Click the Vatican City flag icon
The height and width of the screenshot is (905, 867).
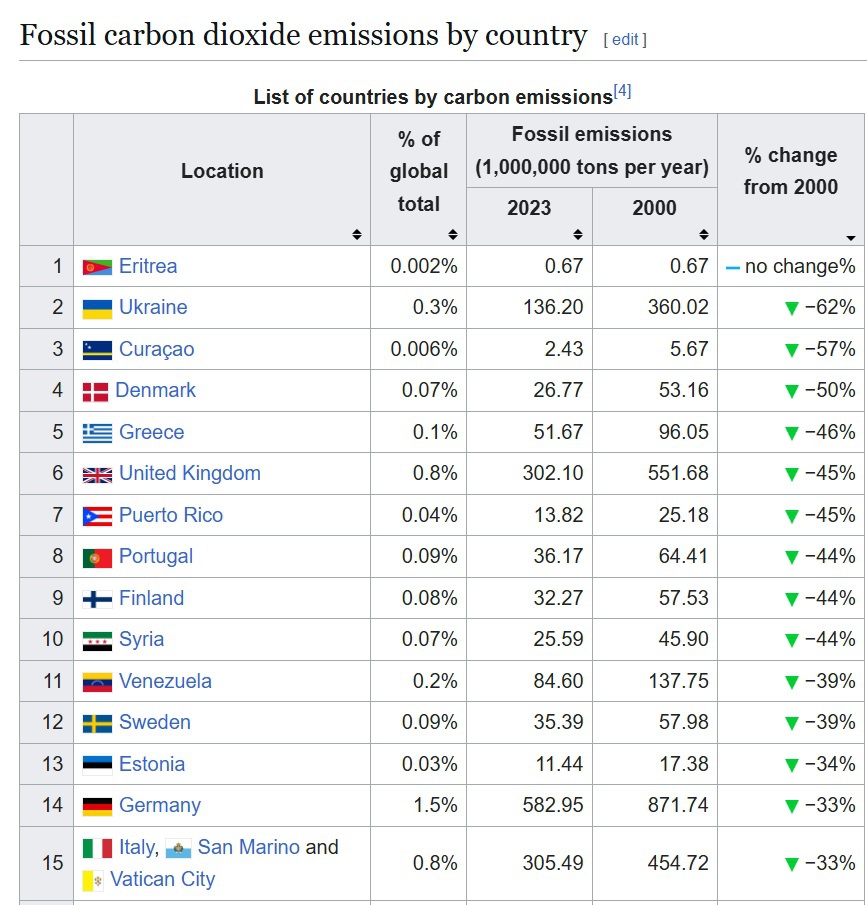[93, 881]
